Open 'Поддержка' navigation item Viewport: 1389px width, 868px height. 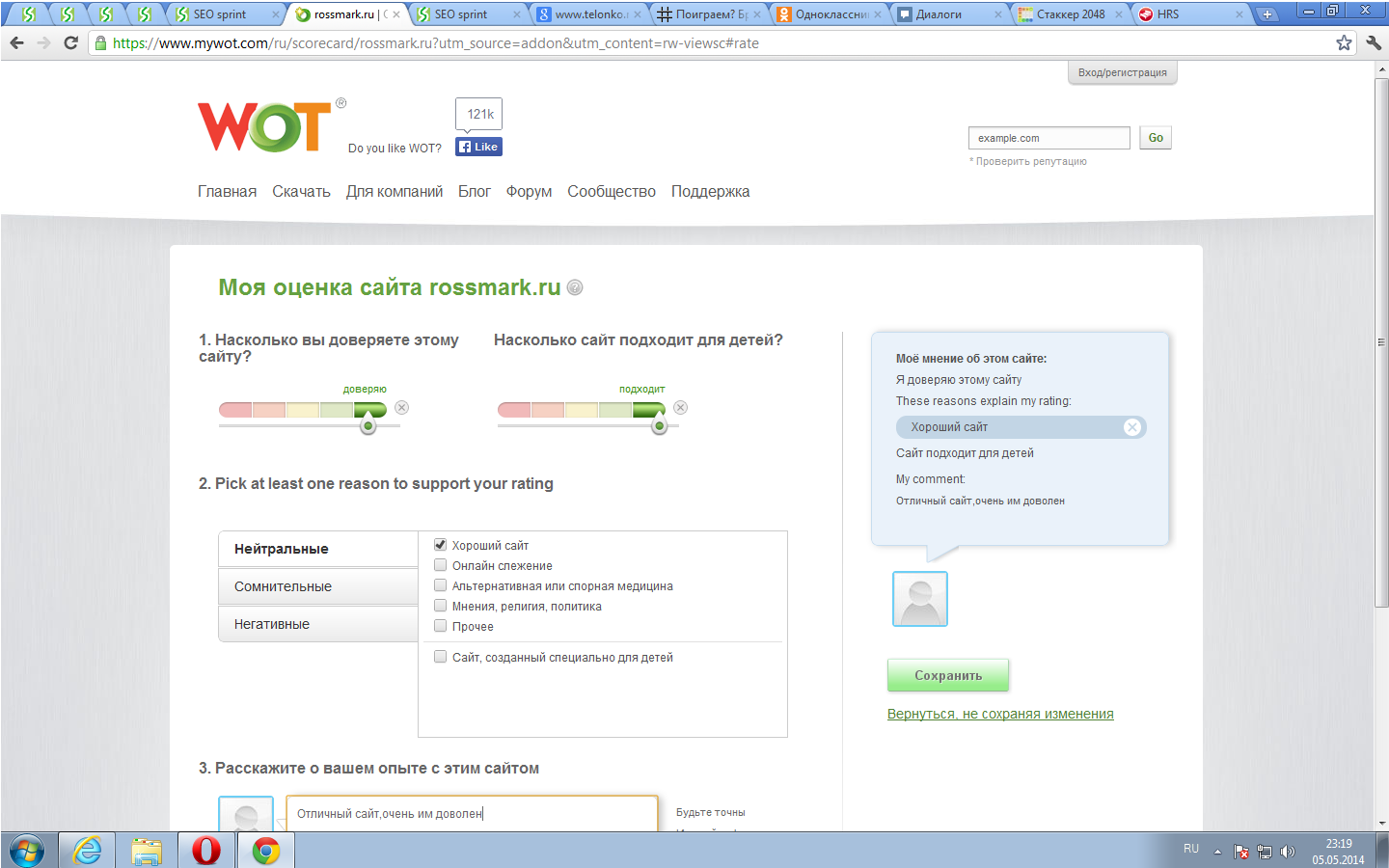710,191
